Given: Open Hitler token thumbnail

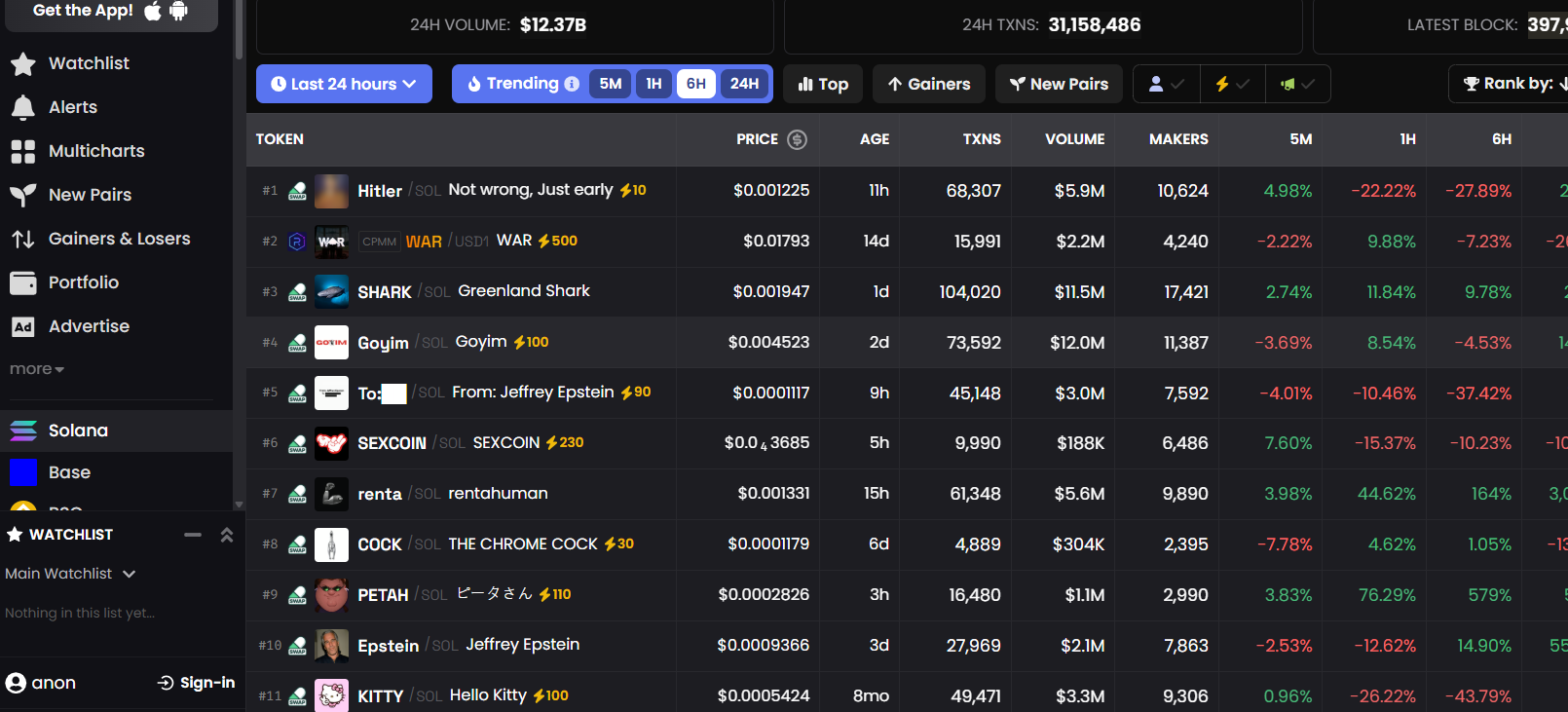Looking at the screenshot, I should [331, 191].
